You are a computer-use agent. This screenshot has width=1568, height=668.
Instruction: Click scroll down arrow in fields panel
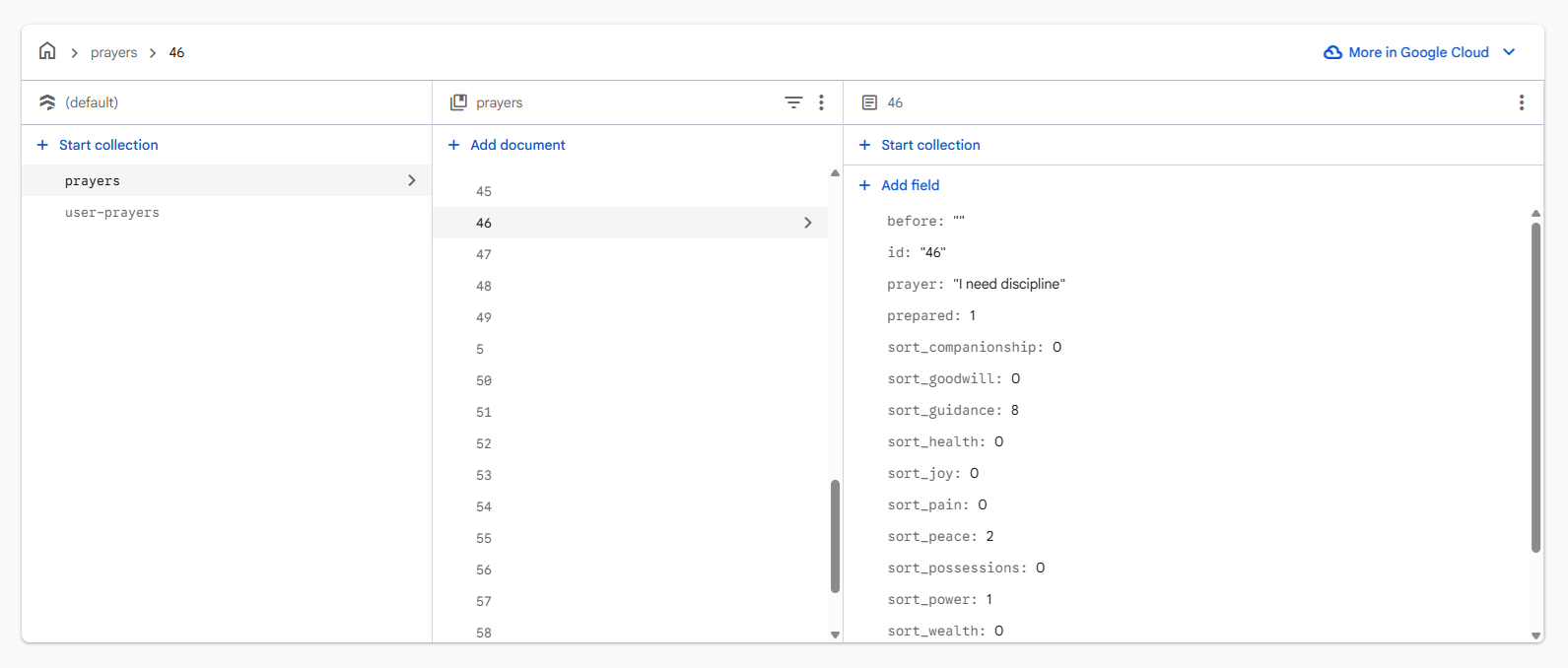pyautogui.click(x=1535, y=635)
